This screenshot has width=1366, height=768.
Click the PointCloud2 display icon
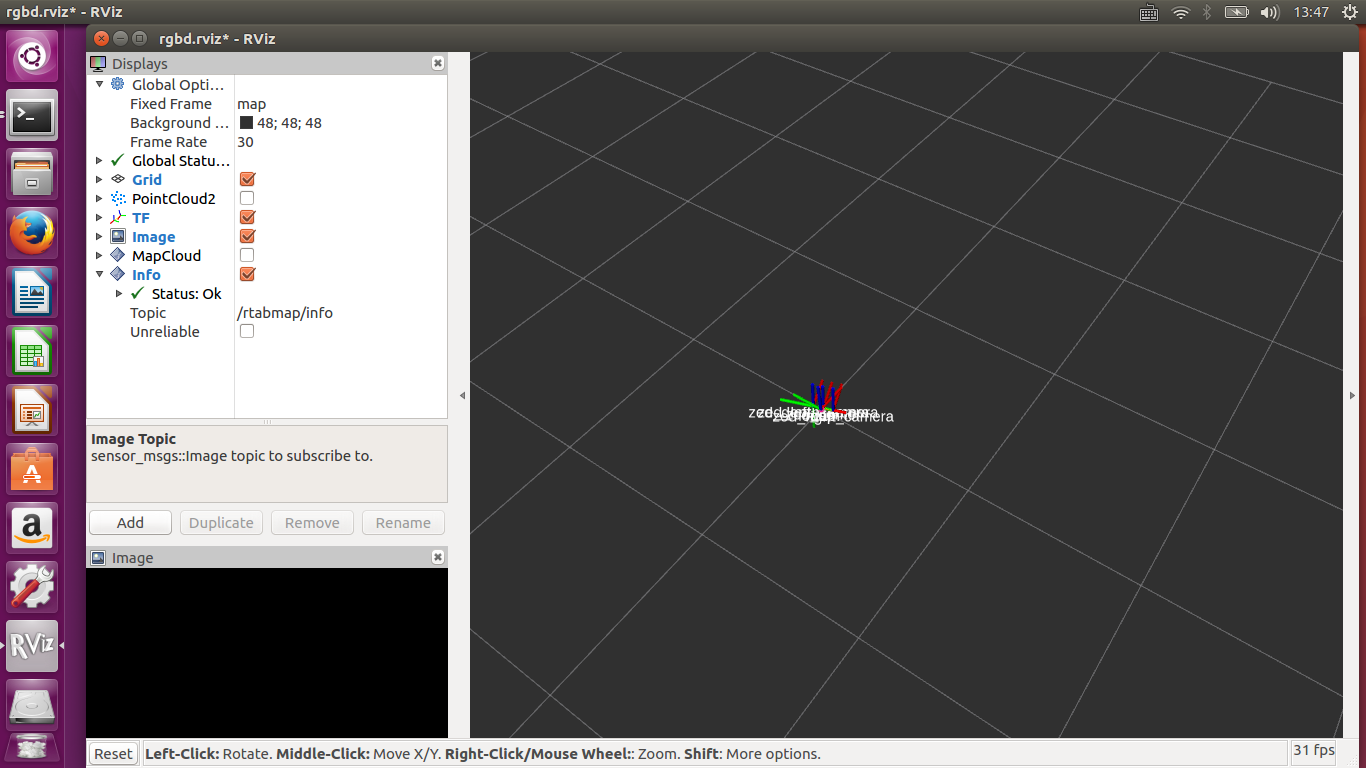point(118,199)
